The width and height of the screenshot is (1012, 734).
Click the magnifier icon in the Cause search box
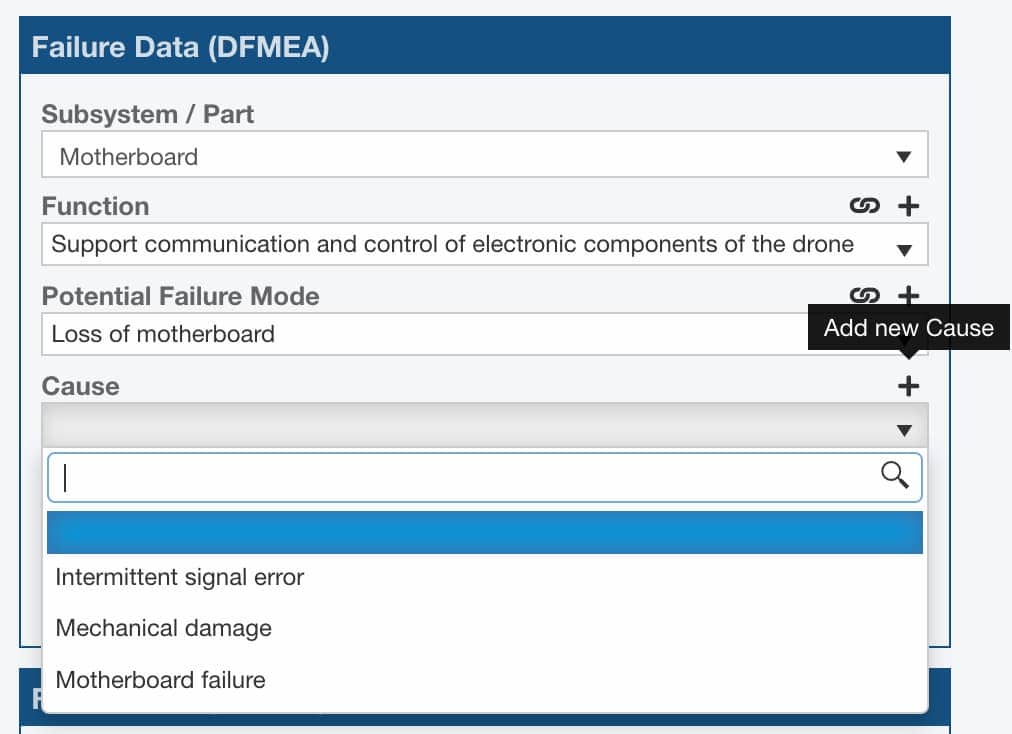pyautogui.click(x=894, y=477)
